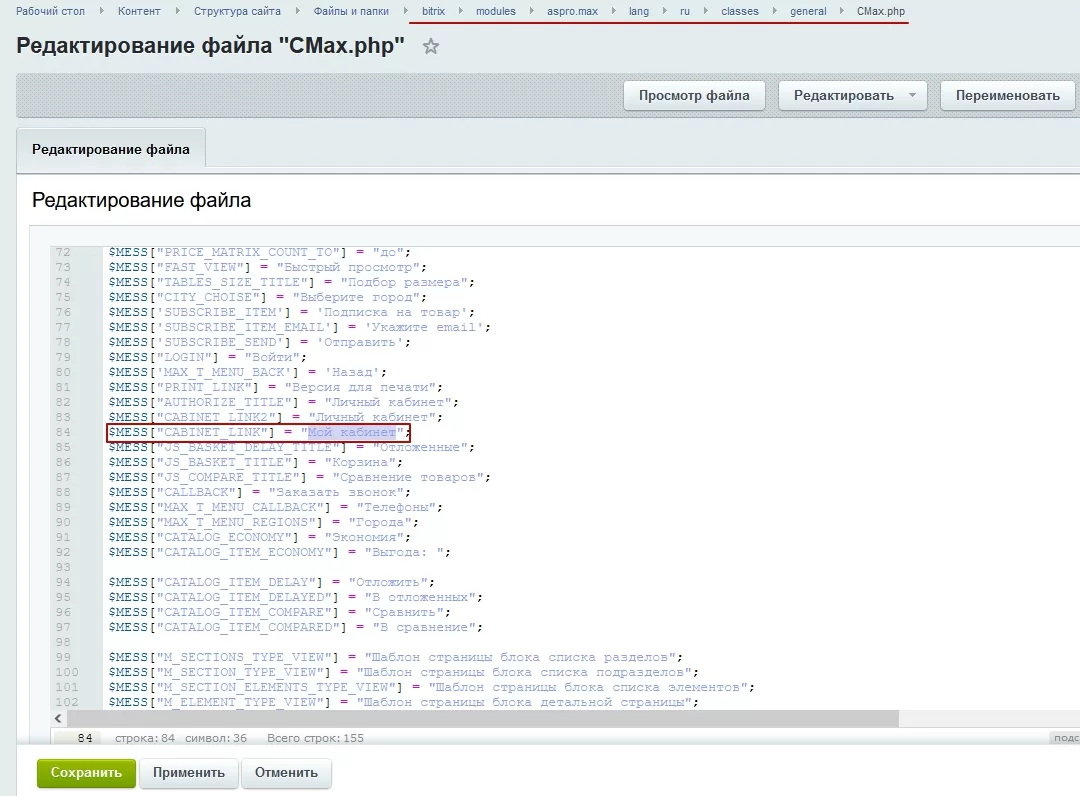The image size is (1080, 796).
Task: Click code line with PRINT_LINK
Action: tap(276, 387)
